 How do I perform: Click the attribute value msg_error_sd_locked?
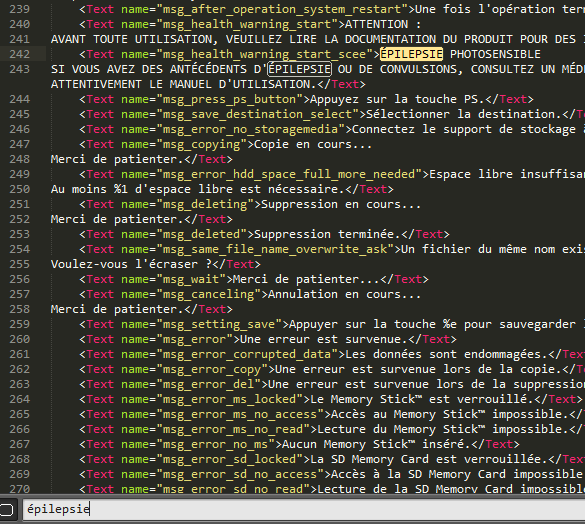tap(229, 459)
